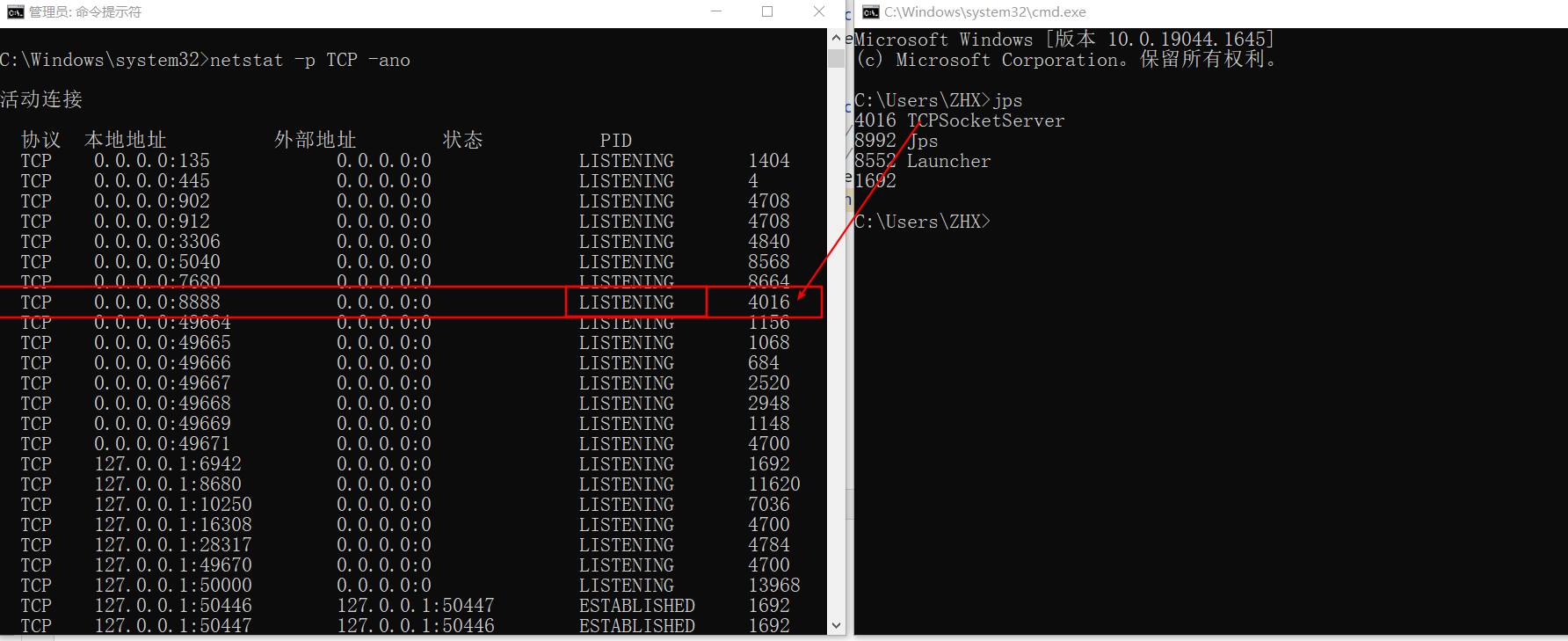This screenshot has width=1568, height=641.
Task: Click local address 127.0.0.1:16308
Action: (x=173, y=525)
